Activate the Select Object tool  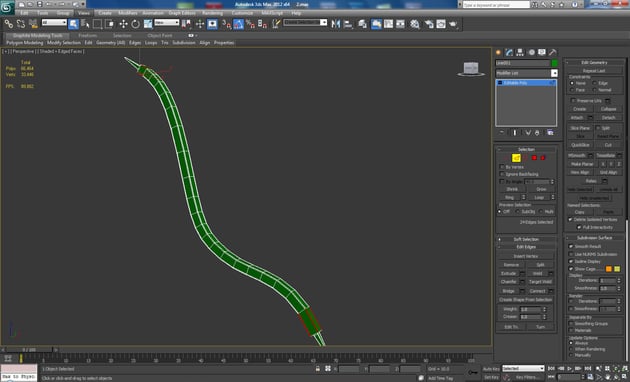pos(74,24)
